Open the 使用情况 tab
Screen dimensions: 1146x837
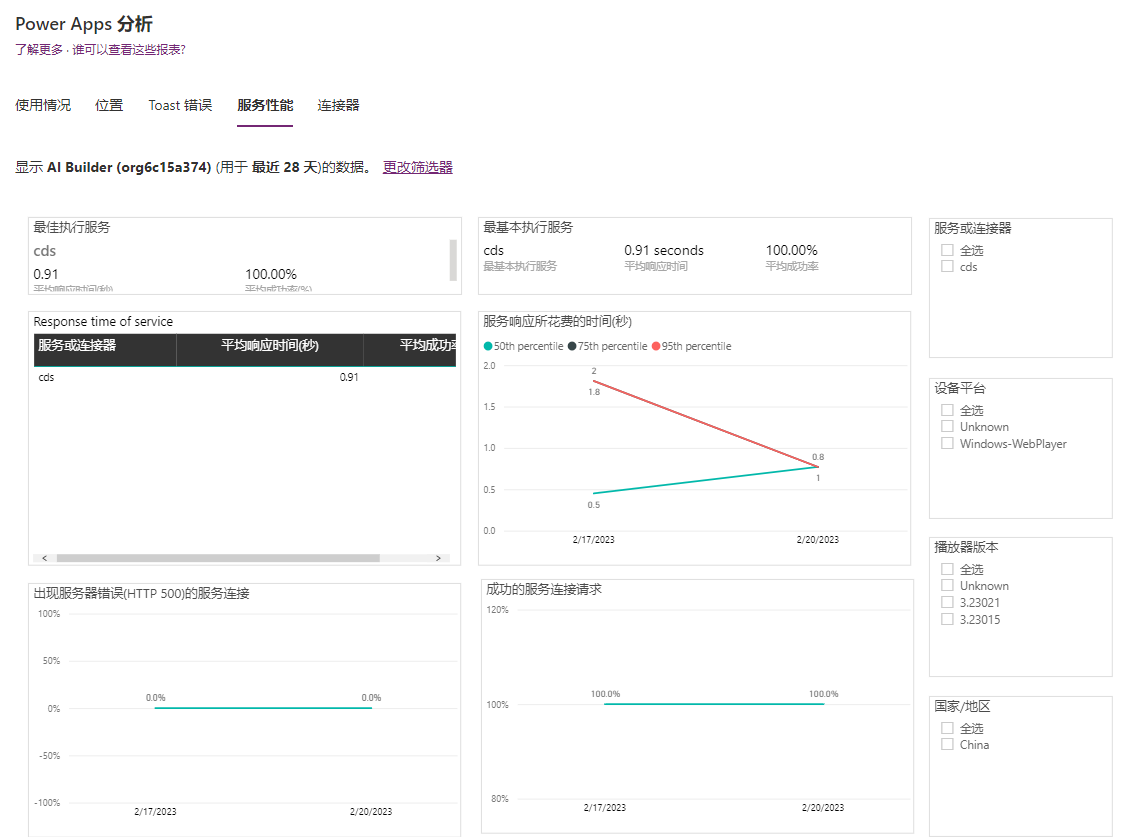[x=43, y=105]
